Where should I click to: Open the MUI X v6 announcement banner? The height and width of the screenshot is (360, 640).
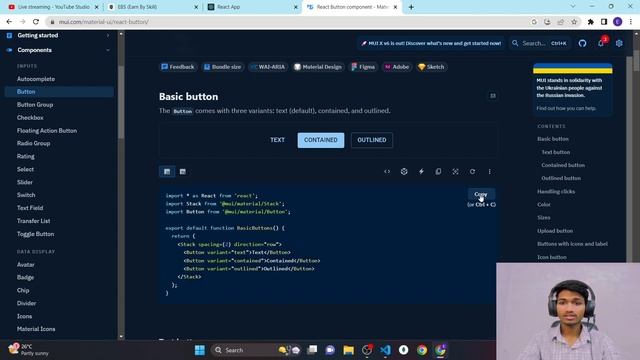tap(431, 43)
